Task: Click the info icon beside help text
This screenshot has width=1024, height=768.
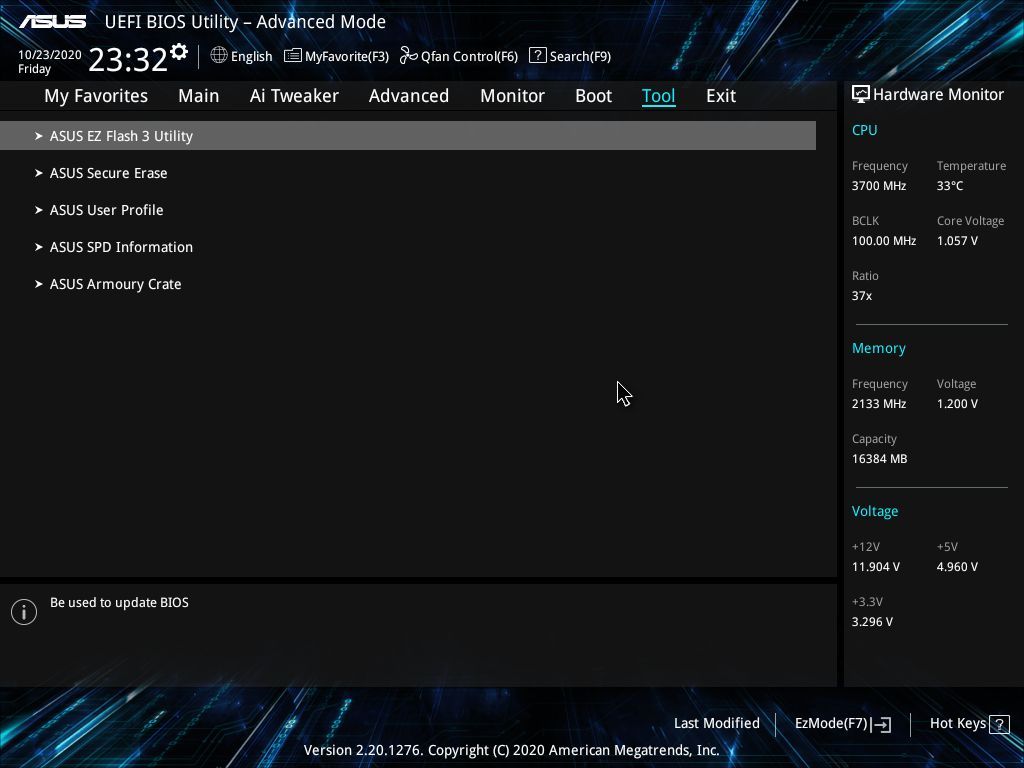Action: [24, 612]
